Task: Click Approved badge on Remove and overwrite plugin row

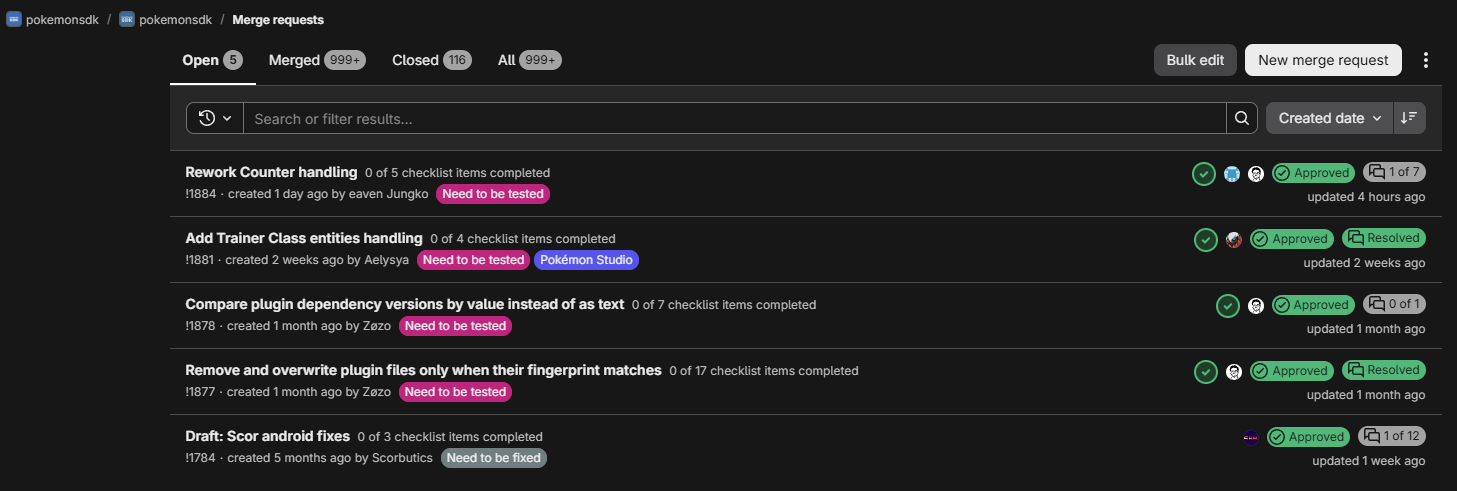Action: [x=1291, y=371]
